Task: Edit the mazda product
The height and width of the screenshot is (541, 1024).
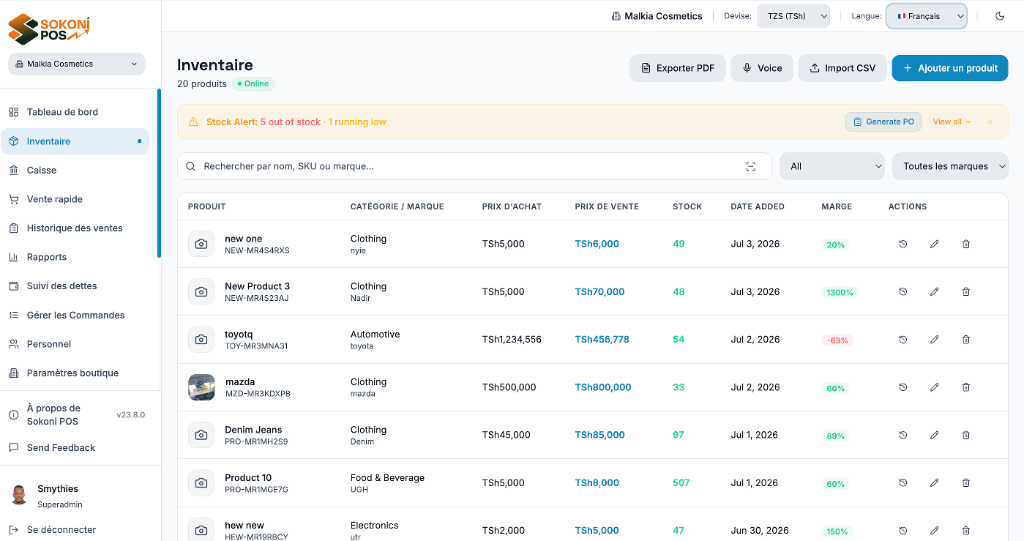Action: click(x=934, y=387)
